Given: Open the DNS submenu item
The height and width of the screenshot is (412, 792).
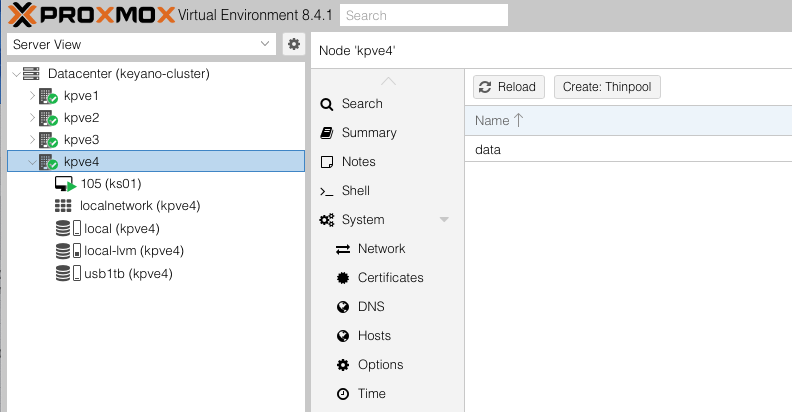Looking at the screenshot, I should 371,306.
